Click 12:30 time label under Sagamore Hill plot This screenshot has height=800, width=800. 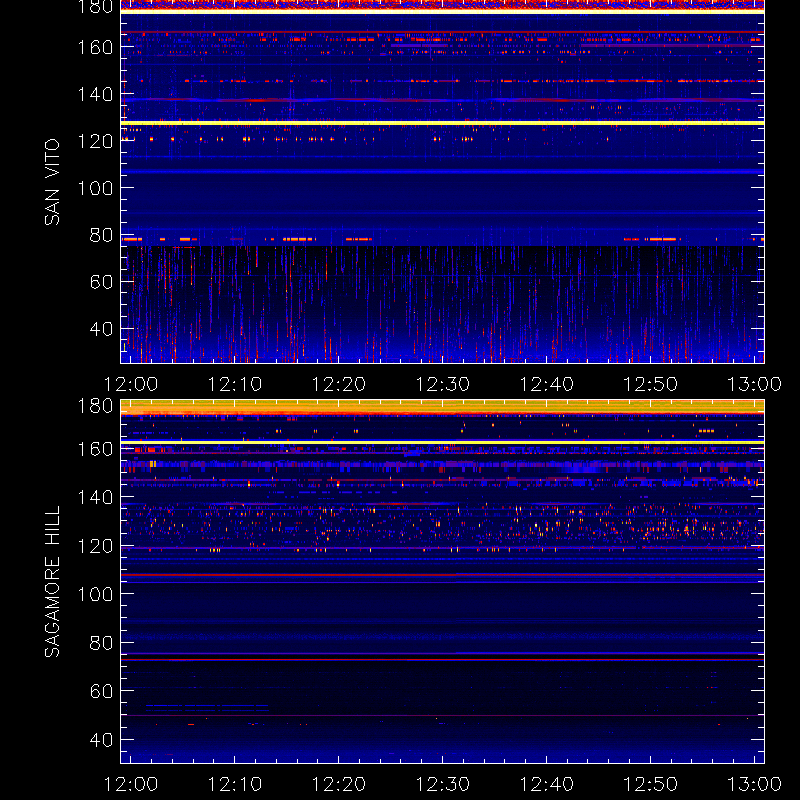442,784
